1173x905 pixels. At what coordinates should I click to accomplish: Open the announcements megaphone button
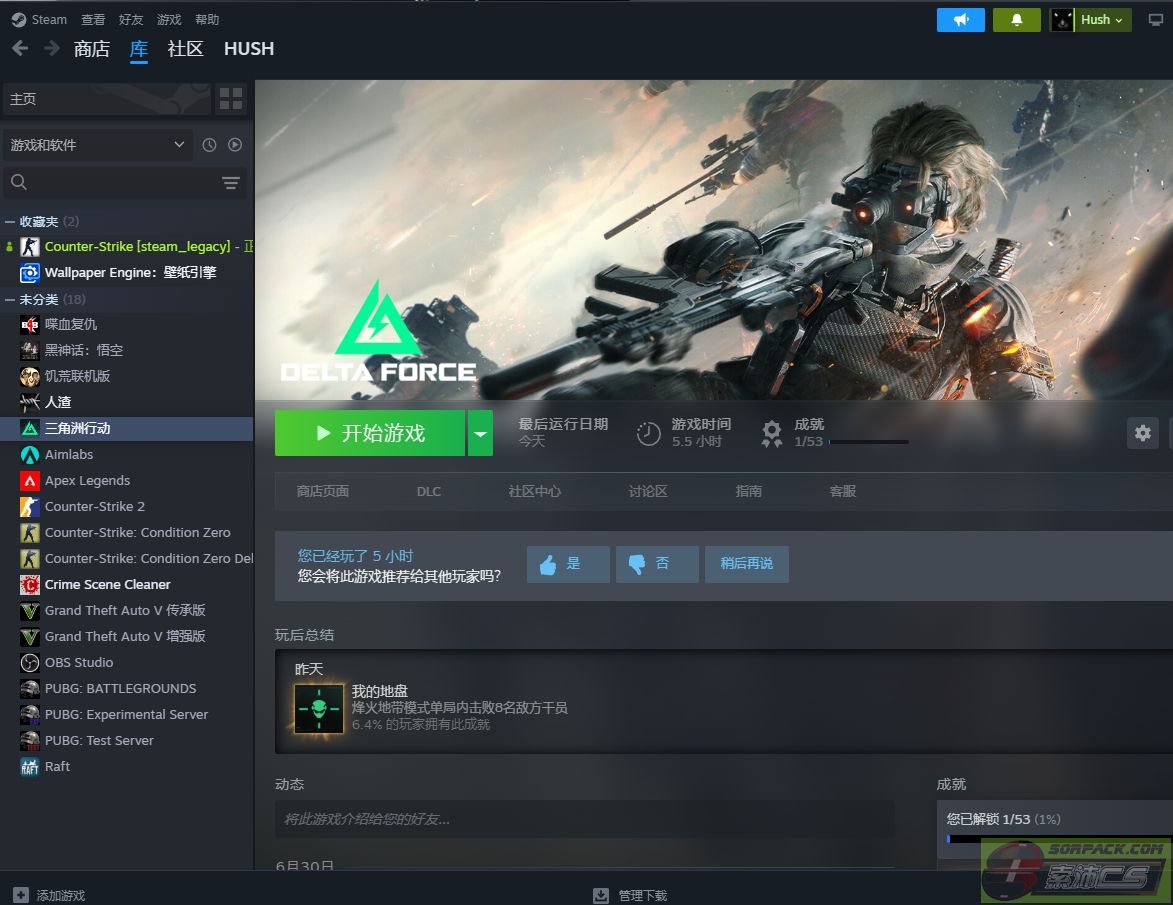(x=961, y=20)
